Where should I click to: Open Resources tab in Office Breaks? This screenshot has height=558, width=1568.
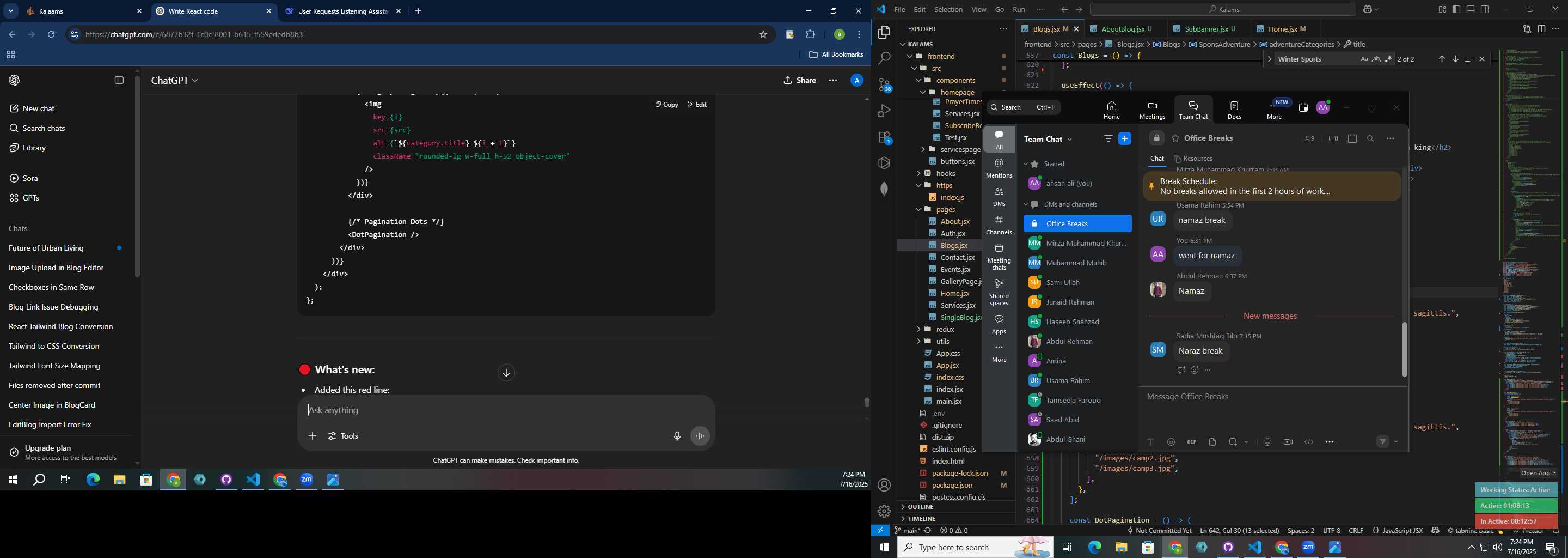(x=1193, y=159)
